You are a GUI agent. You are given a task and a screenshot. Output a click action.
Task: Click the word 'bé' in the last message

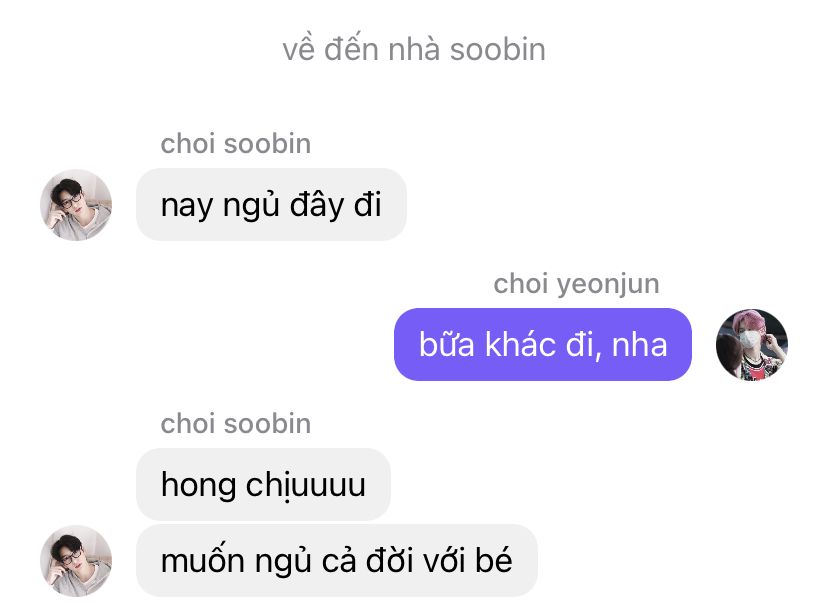click(494, 560)
